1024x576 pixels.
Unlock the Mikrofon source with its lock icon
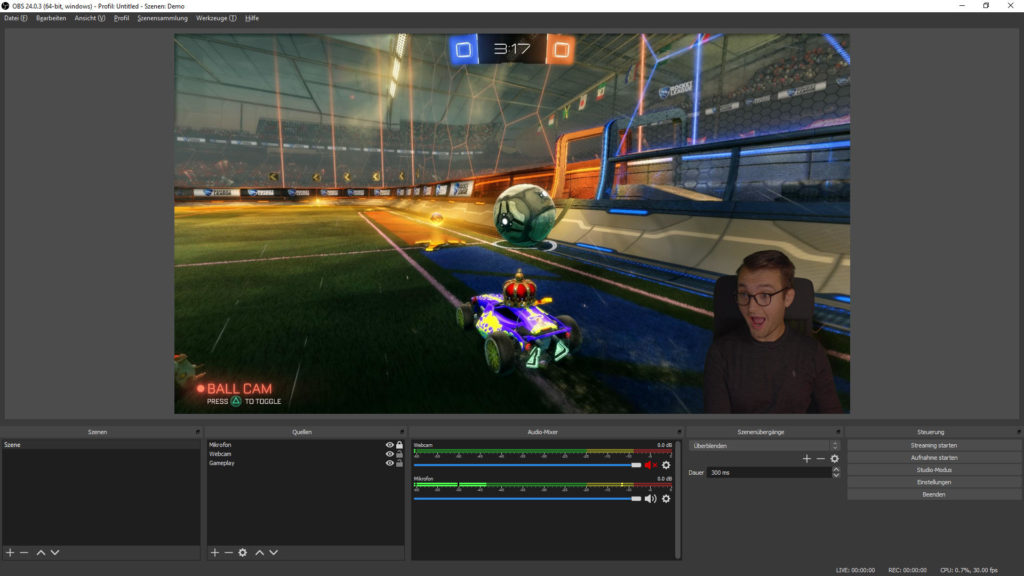[400, 445]
